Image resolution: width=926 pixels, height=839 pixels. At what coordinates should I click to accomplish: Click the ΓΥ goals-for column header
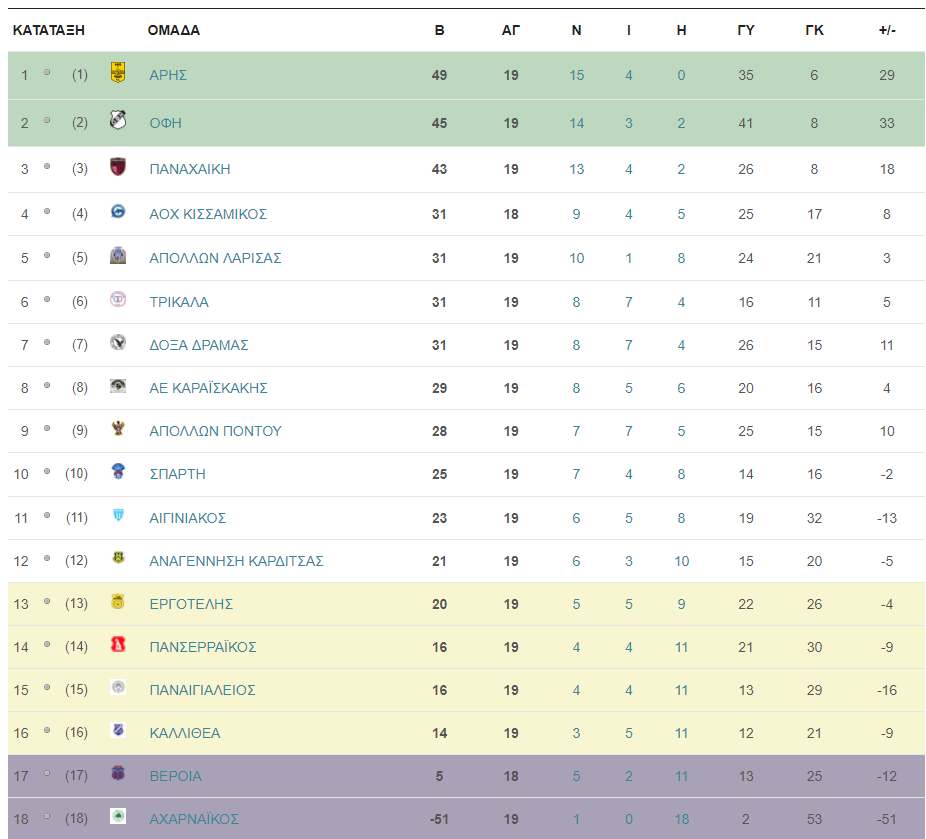[x=746, y=30]
